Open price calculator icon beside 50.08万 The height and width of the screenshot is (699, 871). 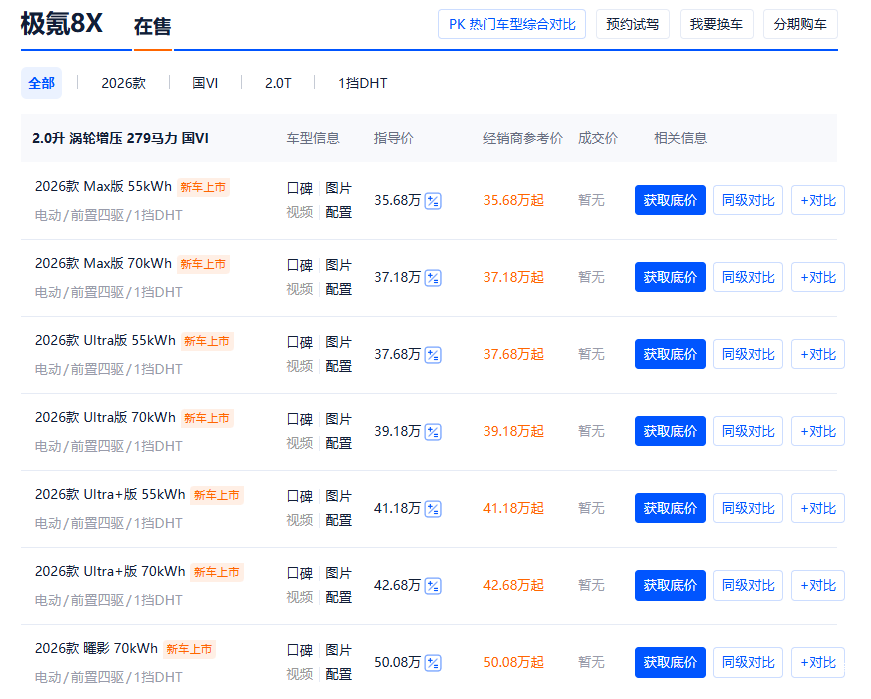click(x=433, y=663)
